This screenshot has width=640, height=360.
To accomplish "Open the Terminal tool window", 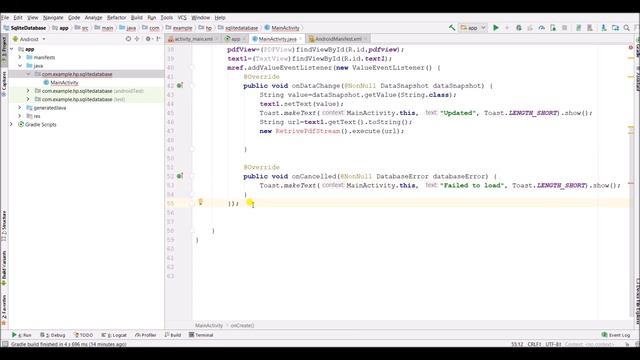I will click(x=201, y=335).
